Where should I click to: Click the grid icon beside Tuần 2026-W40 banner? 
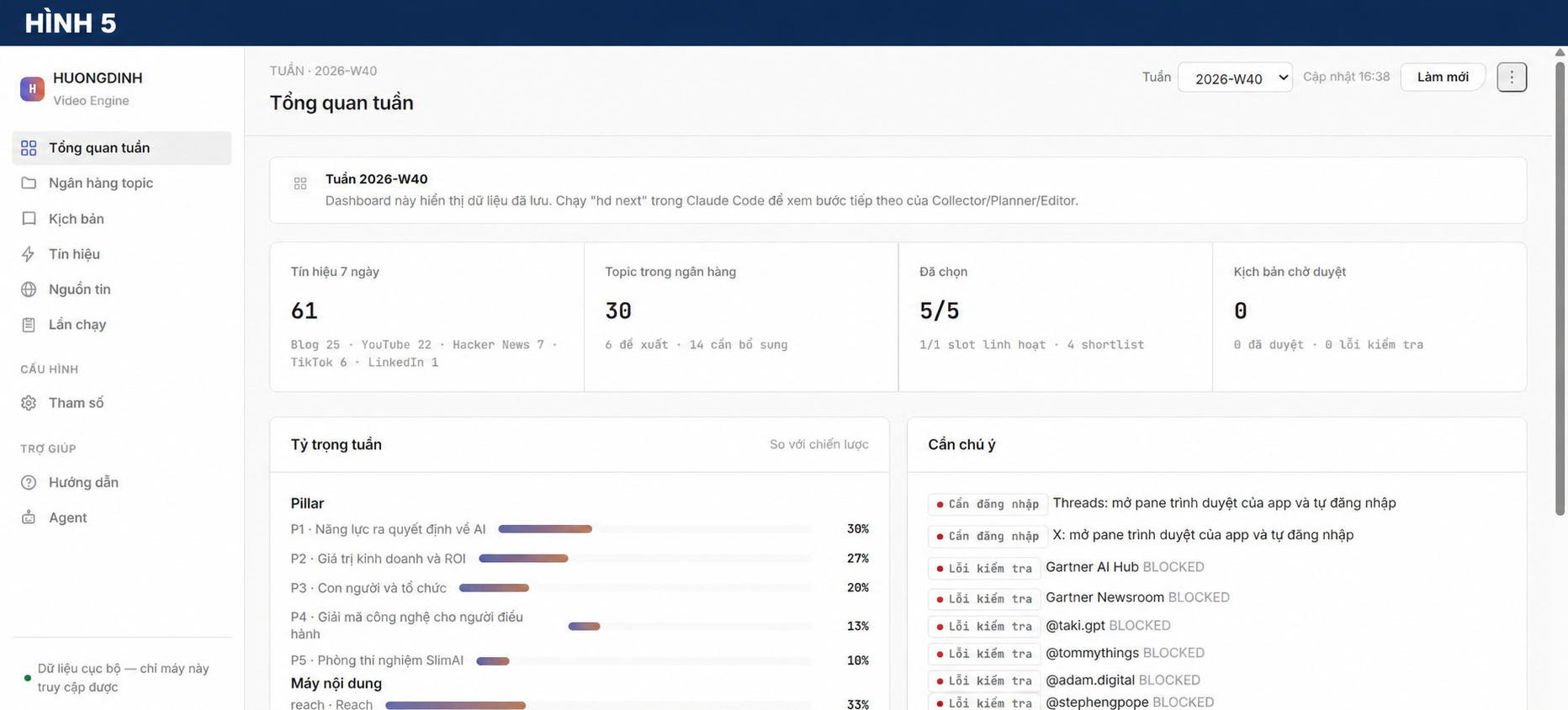[x=300, y=183]
